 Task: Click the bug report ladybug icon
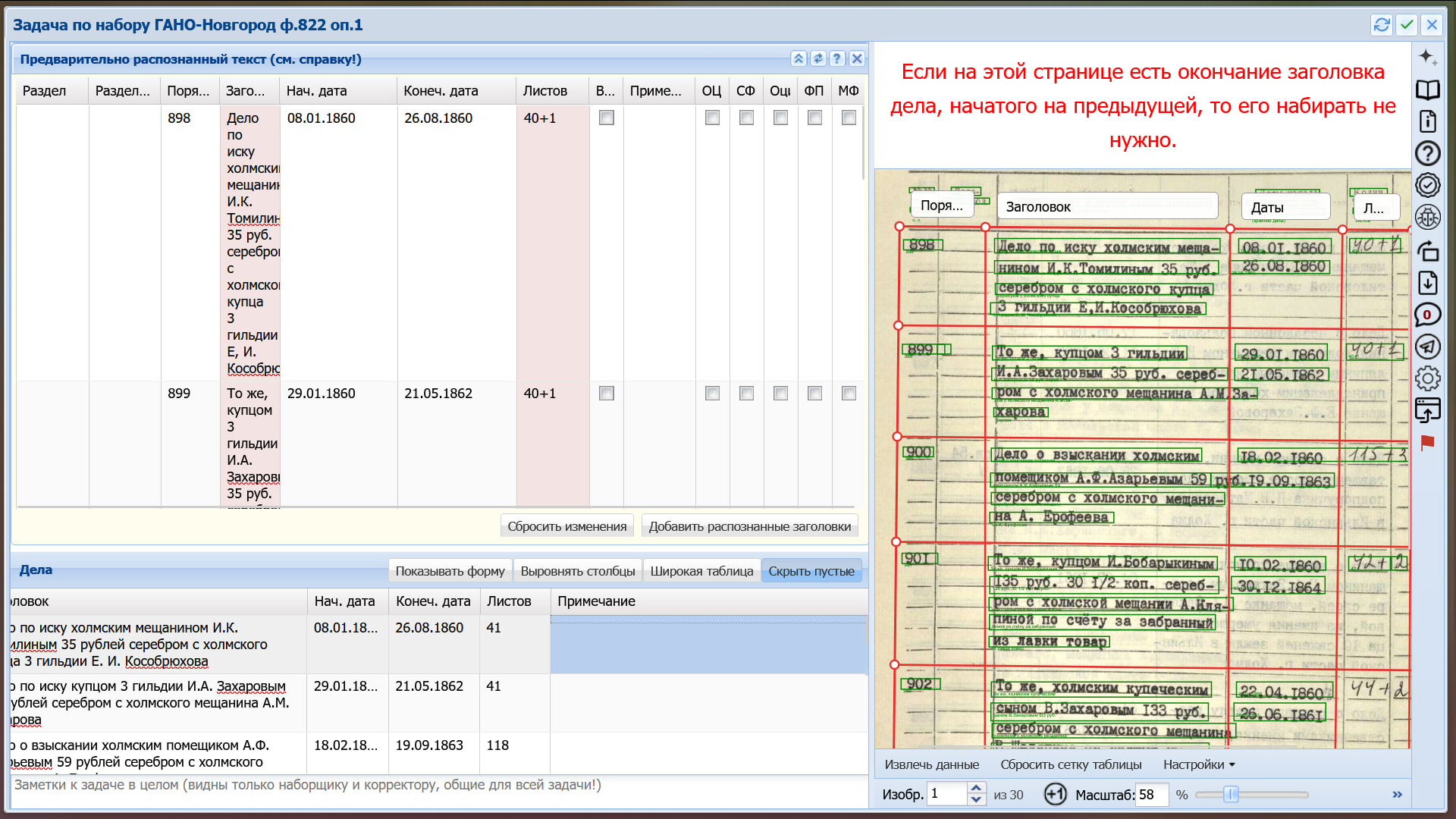1427,218
